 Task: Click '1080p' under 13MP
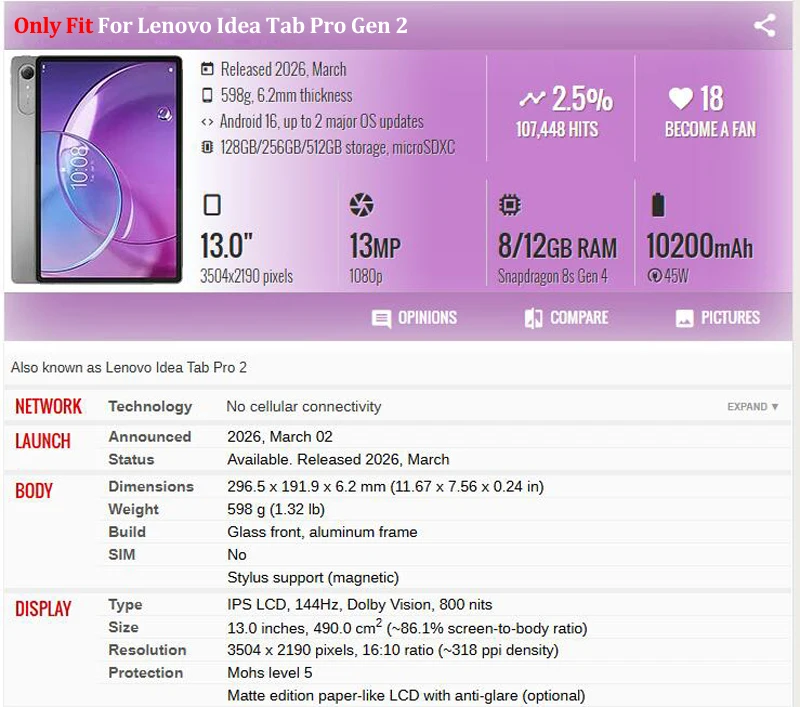click(366, 276)
